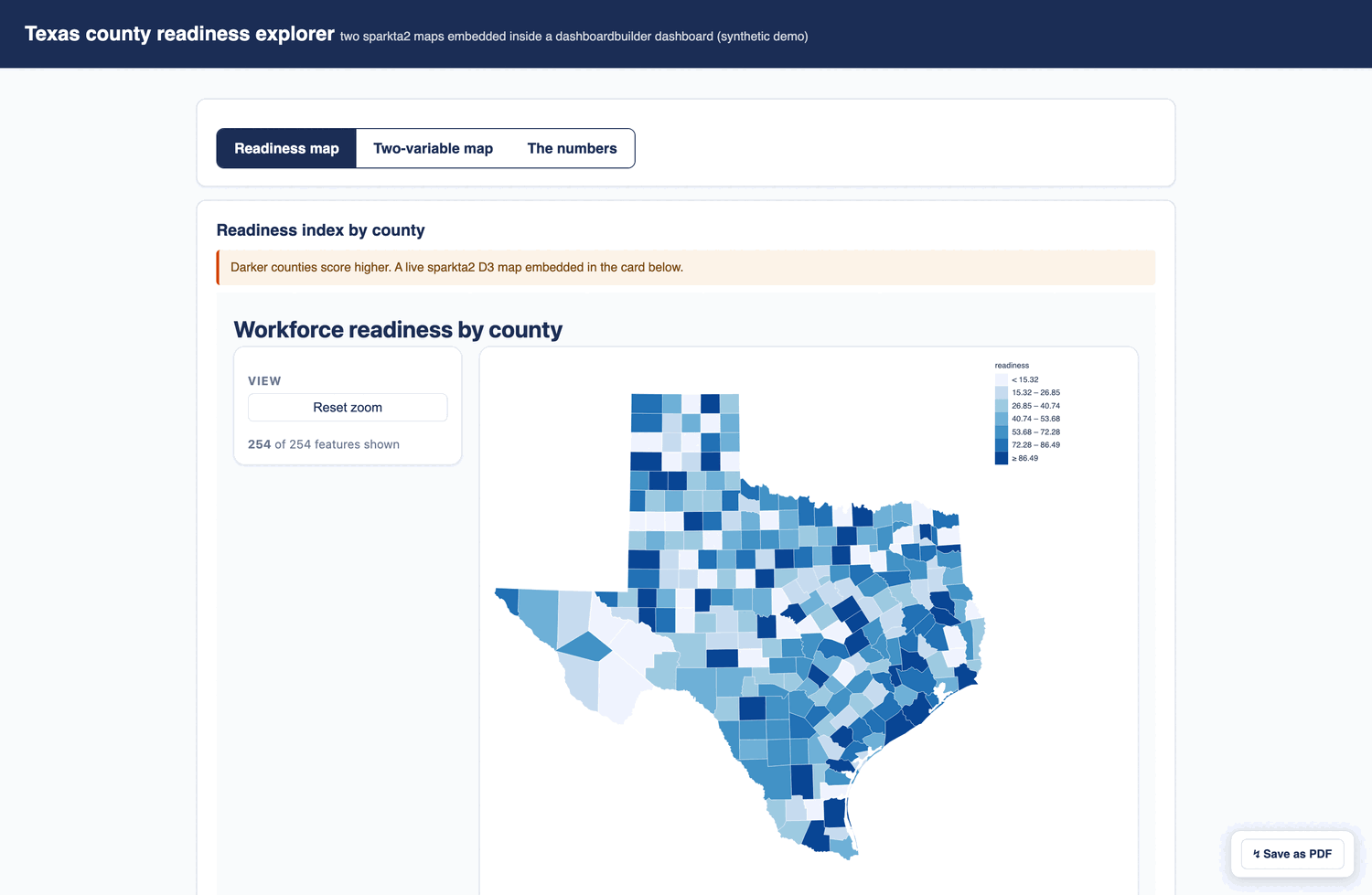1372x895 pixels.
Task: Choose the 40.74 – 53.68 legend swatch
Action: pyautogui.click(x=1001, y=419)
